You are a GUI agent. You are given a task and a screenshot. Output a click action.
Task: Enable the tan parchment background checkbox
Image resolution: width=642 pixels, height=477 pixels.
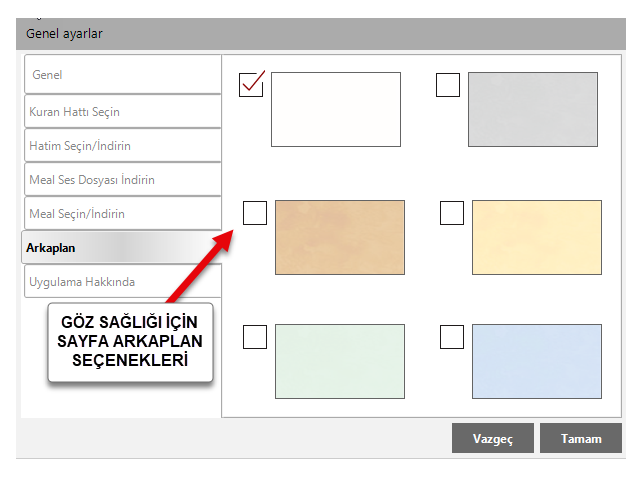click(255, 213)
